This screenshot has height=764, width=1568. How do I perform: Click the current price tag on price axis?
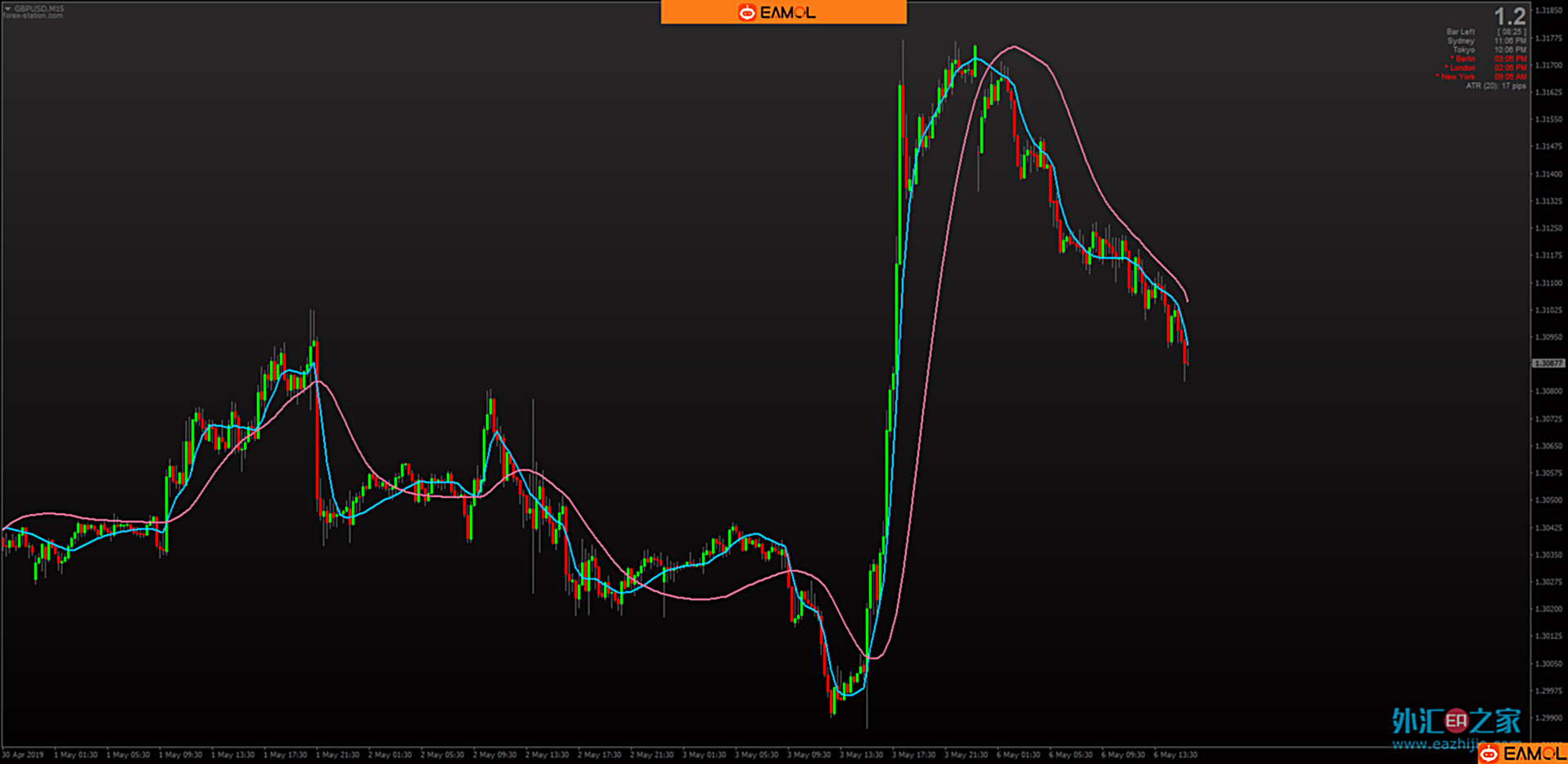click(x=1548, y=363)
